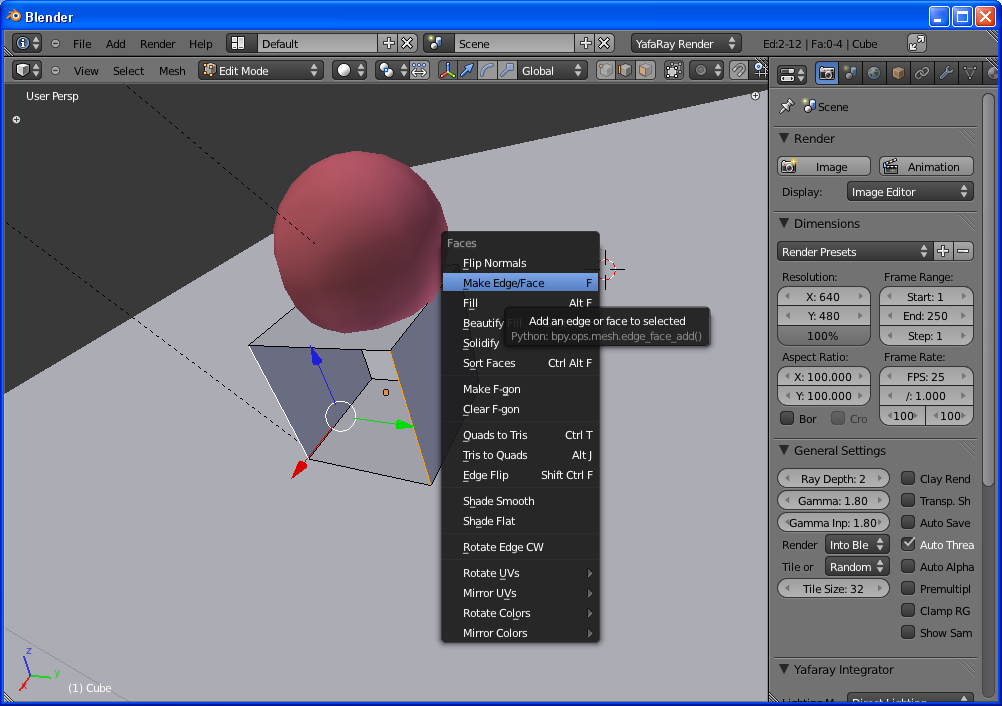
Task: Choose Flip Normals in Faces menu
Action: [520, 263]
